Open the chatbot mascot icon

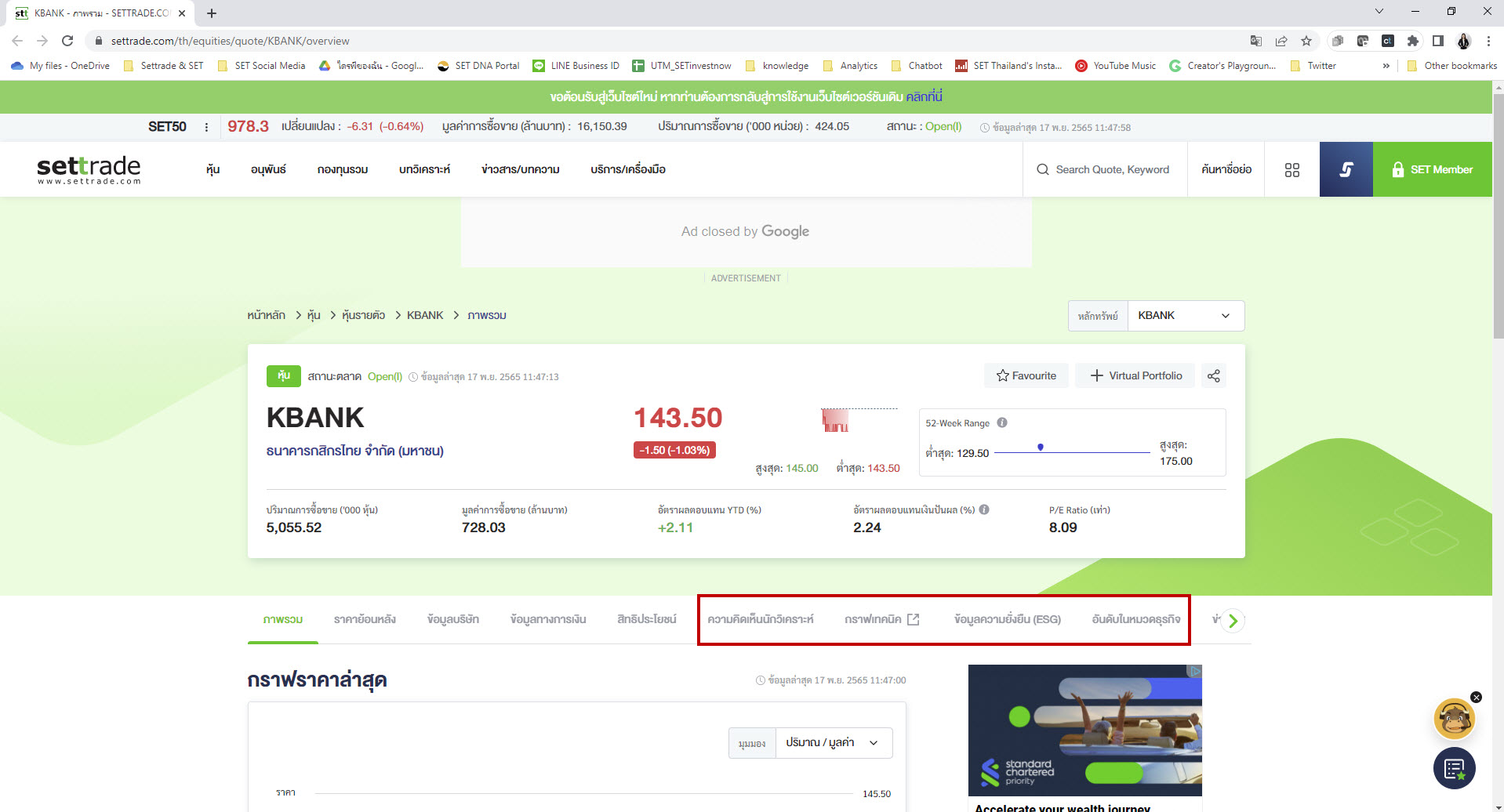click(x=1454, y=718)
